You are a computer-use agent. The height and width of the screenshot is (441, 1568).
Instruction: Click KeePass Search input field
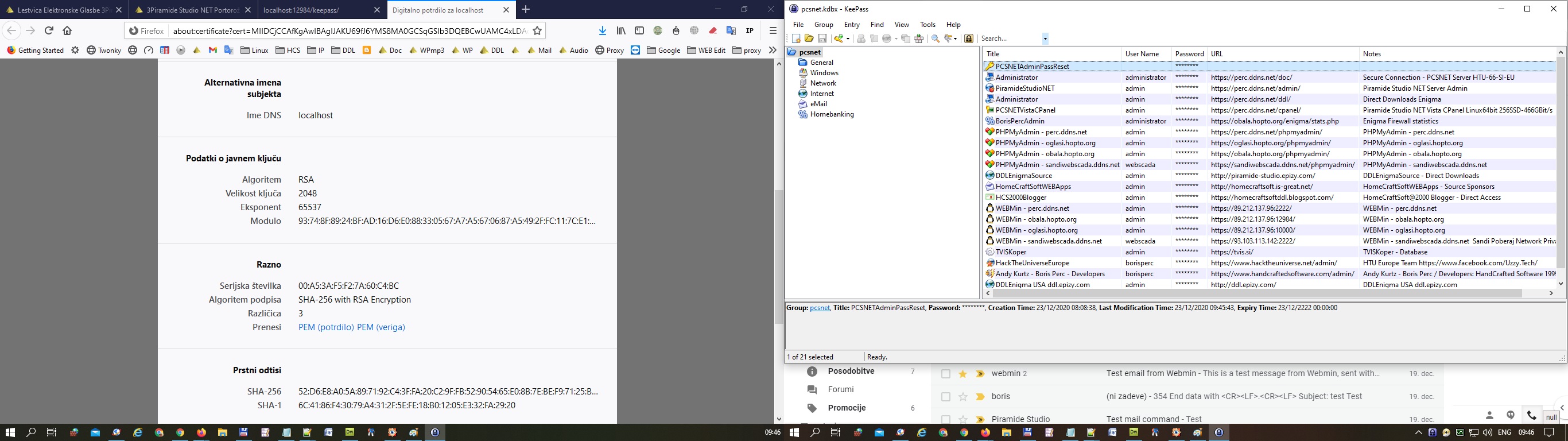(1011, 38)
